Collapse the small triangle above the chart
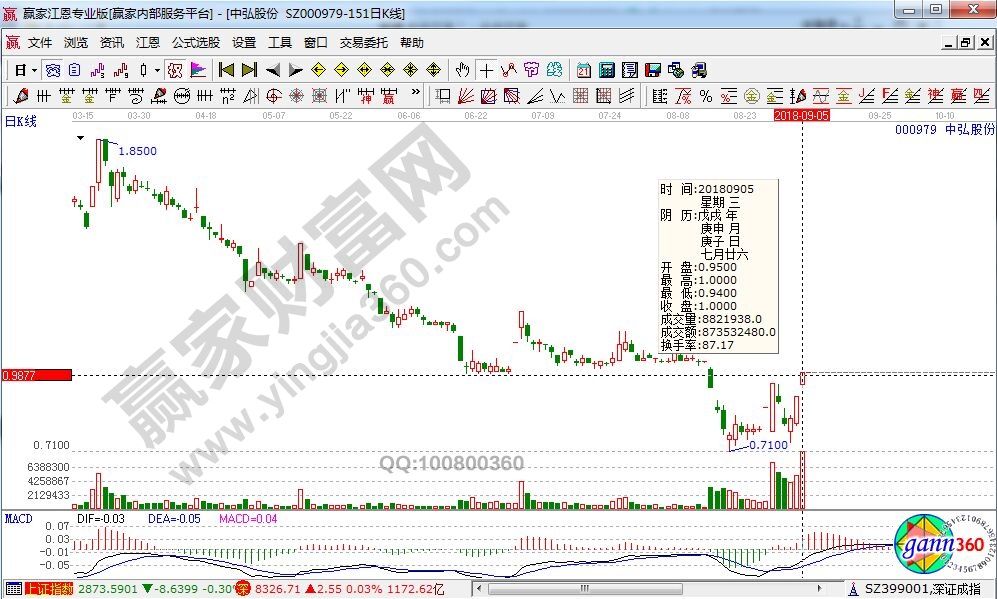The height and width of the screenshot is (599, 997). tap(82, 137)
